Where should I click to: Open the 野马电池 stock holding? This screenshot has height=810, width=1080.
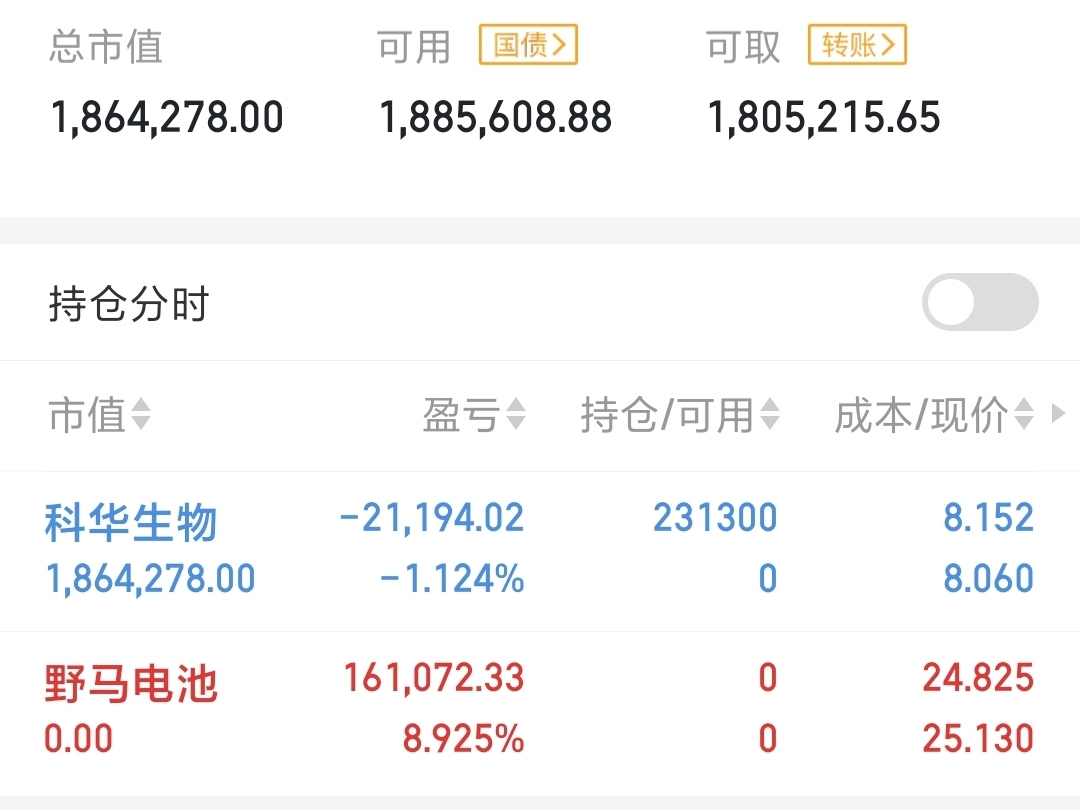coord(131,683)
